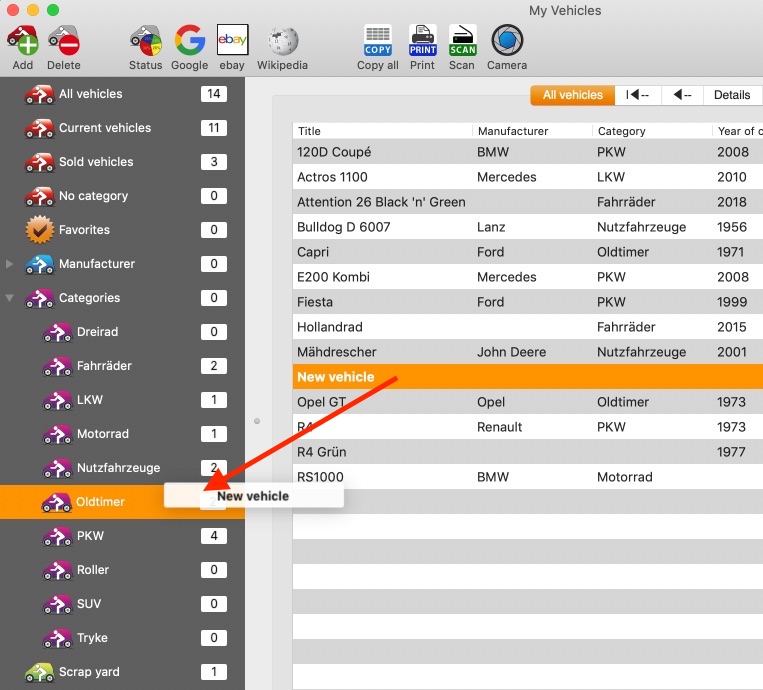The height and width of the screenshot is (690, 763).
Task: Click the Delete vehicle toolbar icon
Action: tap(64, 40)
